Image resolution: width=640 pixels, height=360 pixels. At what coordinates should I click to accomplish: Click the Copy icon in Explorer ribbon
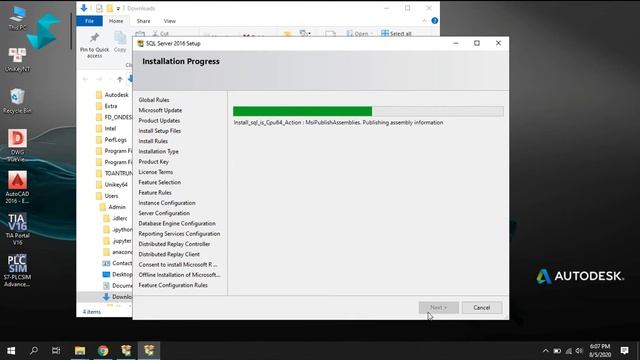pyautogui.click(x=120, y=42)
